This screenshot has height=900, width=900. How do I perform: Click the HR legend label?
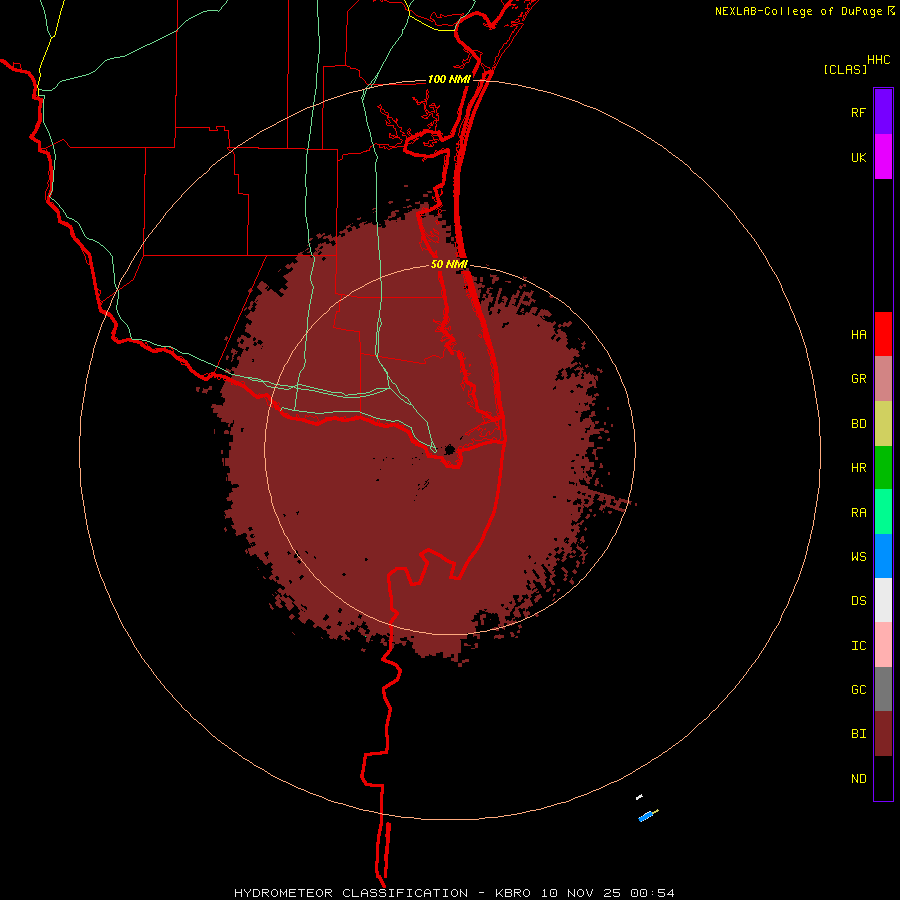click(x=858, y=468)
